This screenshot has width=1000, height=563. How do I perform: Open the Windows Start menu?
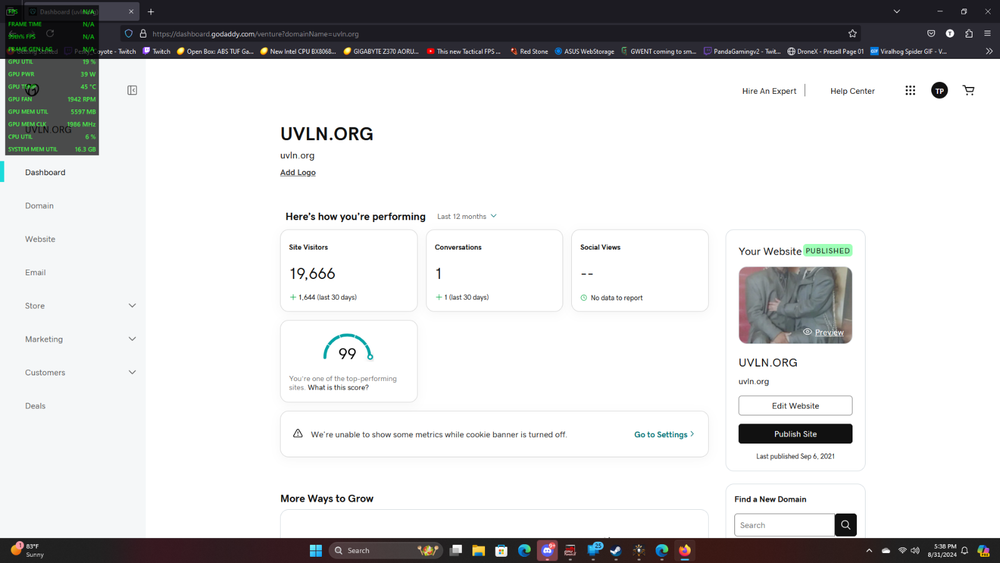(x=316, y=550)
